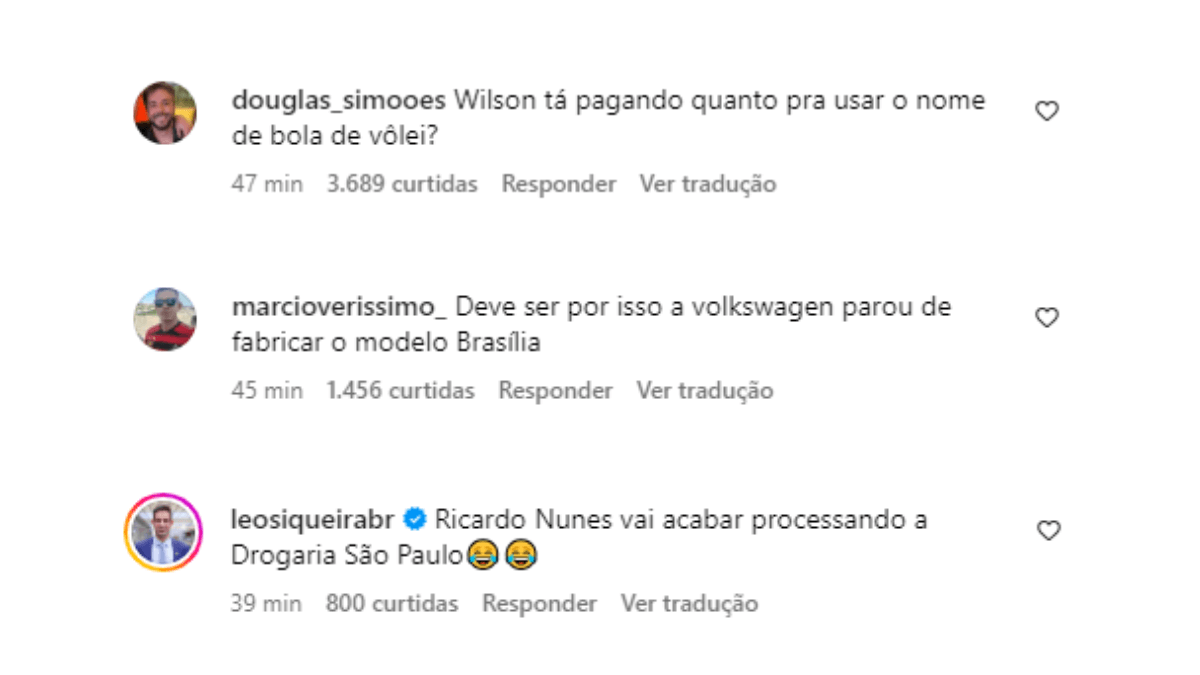Open the douglas_simooes username link
The height and width of the screenshot is (675, 1200).
(x=338, y=101)
